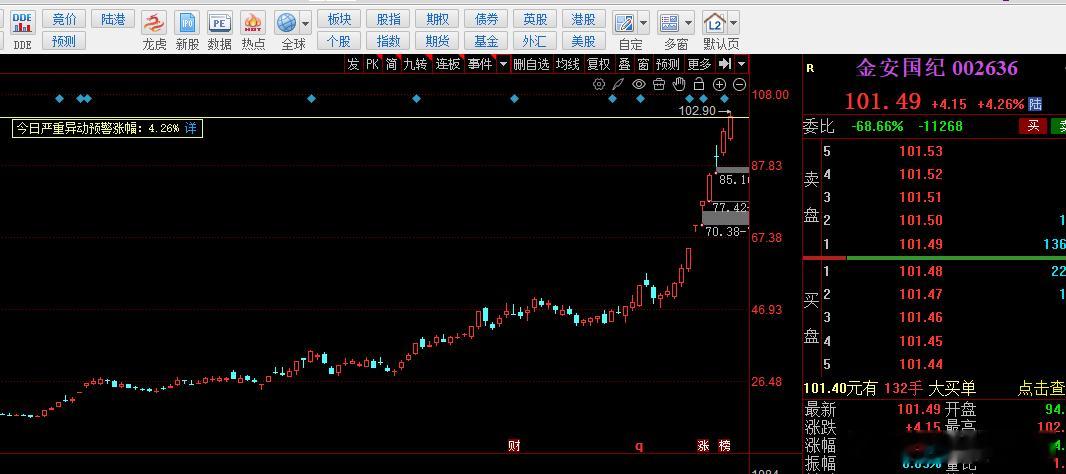This screenshot has width=1066, height=474.
Task: Open the 基金 funds tab
Action: [x=486, y=41]
